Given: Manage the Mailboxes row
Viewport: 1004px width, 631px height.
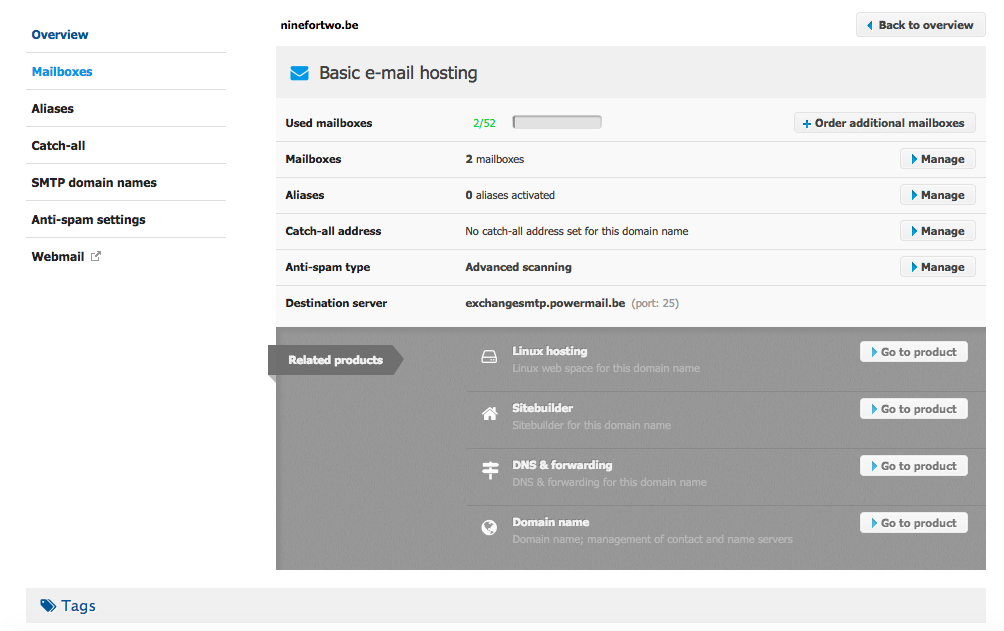Looking at the screenshot, I should tap(937, 159).
